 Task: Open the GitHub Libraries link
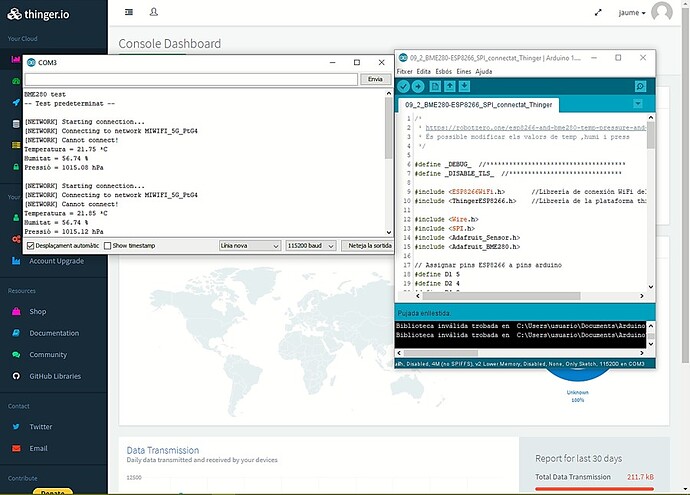tap(55, 376)
